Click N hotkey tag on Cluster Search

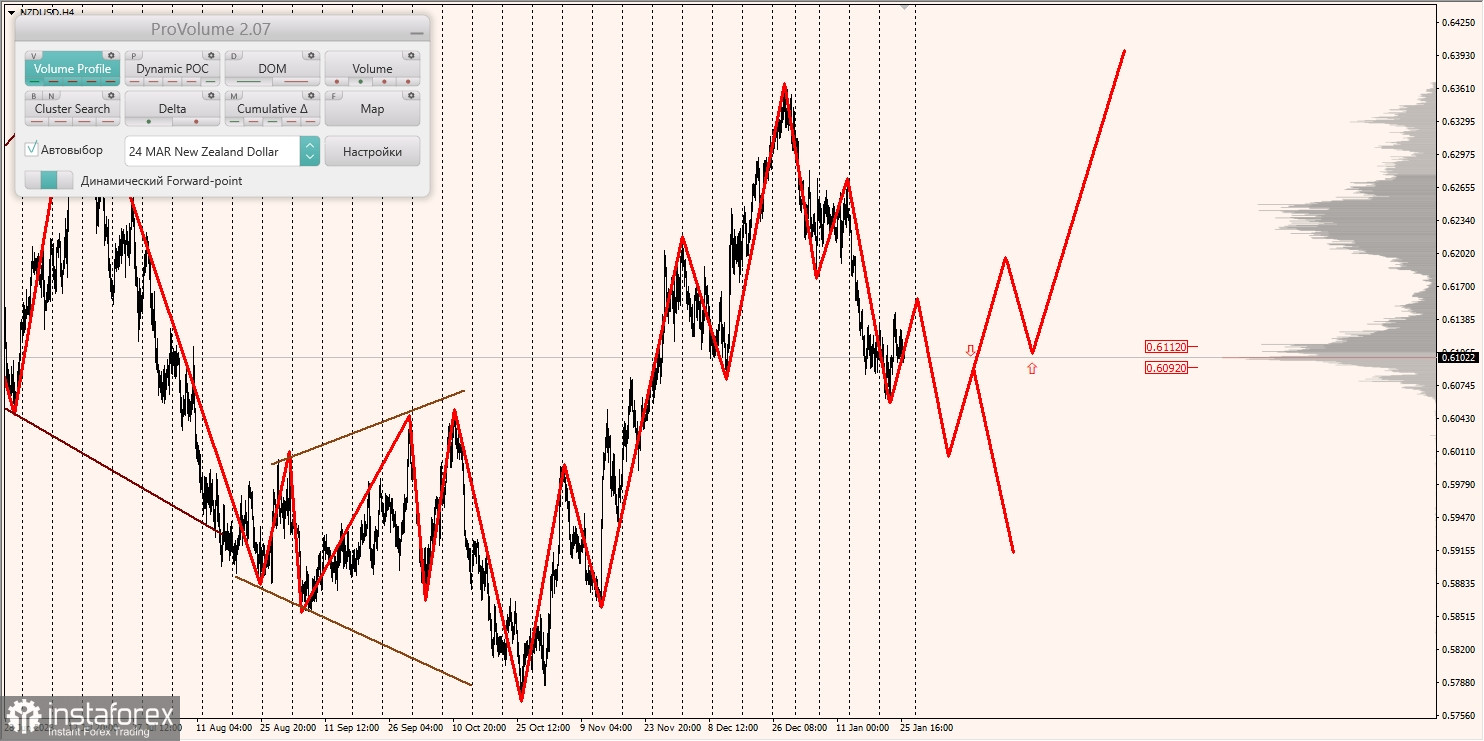[x=52, y=96]
